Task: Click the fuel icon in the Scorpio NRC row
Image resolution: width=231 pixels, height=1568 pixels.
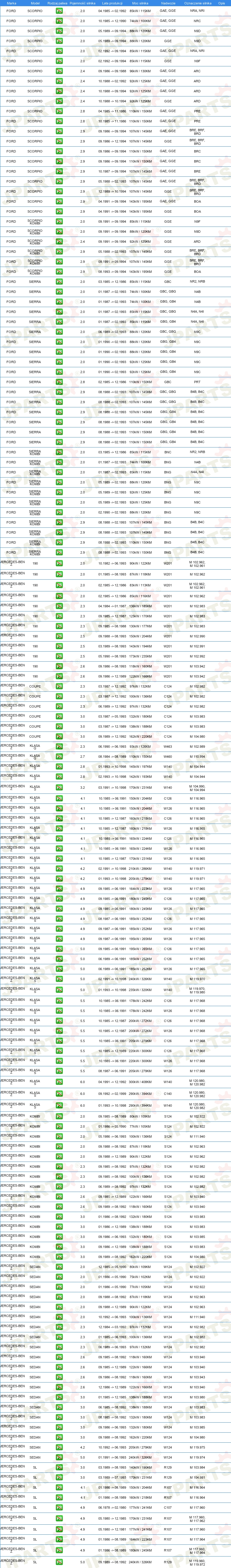Action: tap(59, 21)
